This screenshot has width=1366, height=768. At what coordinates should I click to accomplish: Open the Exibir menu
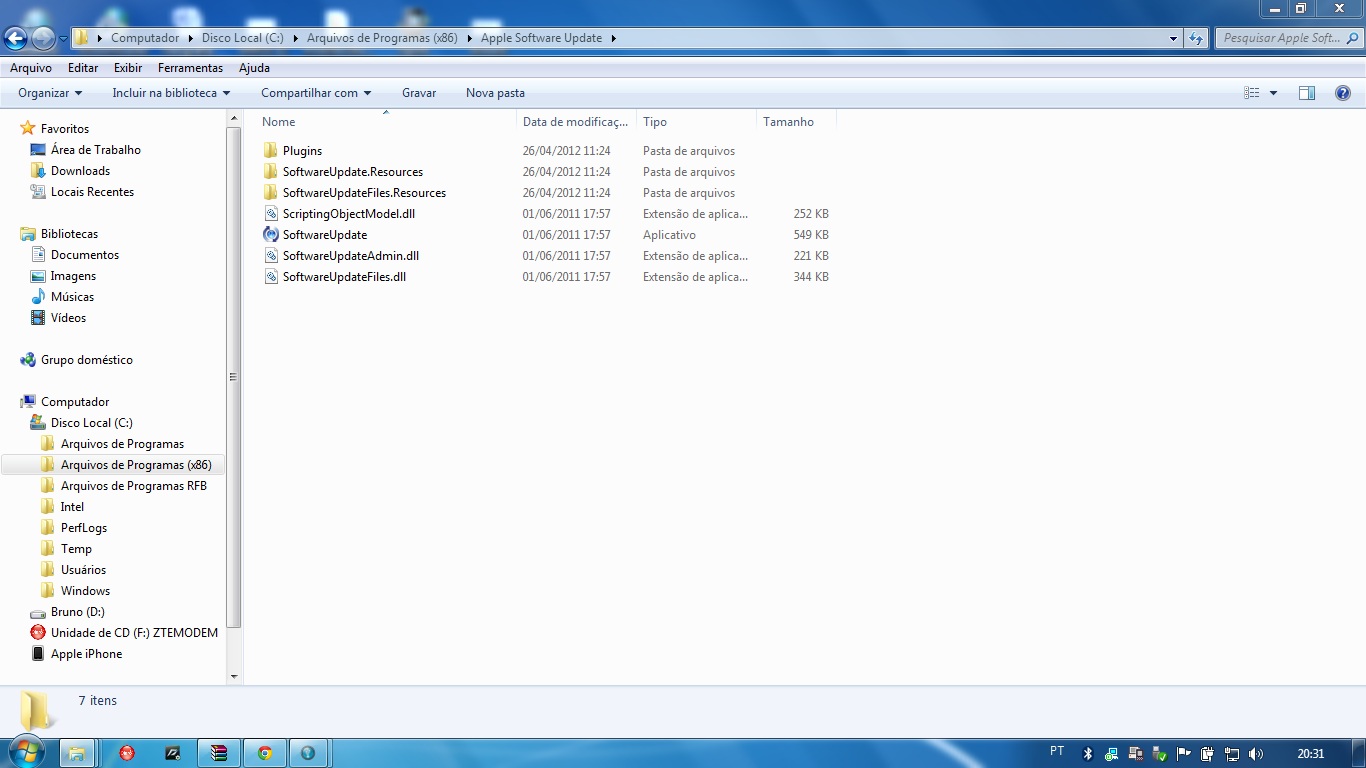(x=128, y=68)
